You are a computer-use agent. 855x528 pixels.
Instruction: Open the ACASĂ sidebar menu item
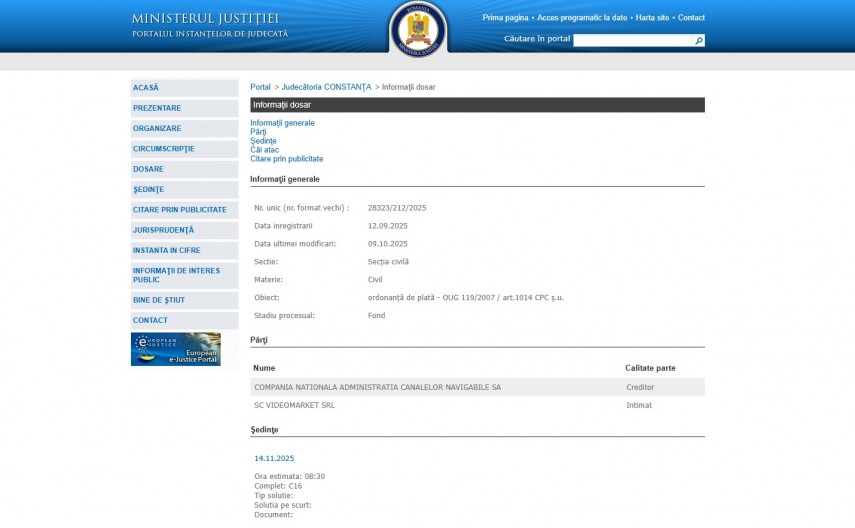point(184,88)
